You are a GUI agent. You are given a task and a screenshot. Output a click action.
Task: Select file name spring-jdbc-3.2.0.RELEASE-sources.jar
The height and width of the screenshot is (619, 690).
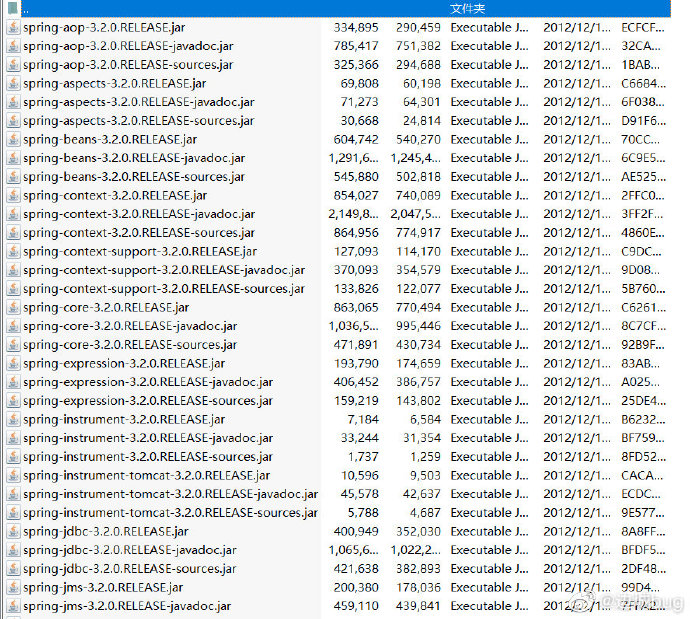click(130, 569)
